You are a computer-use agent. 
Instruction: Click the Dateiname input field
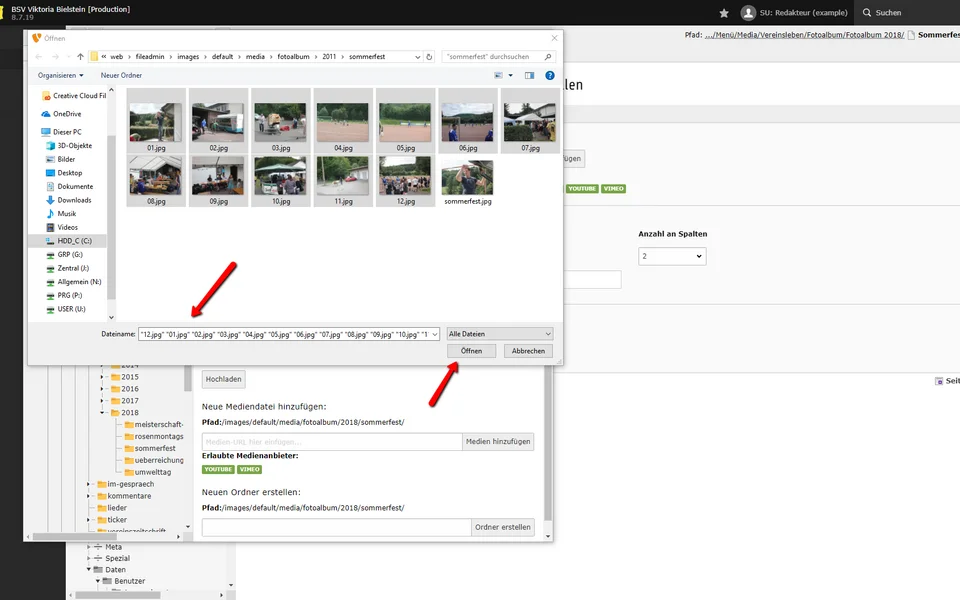click(289, 334)
